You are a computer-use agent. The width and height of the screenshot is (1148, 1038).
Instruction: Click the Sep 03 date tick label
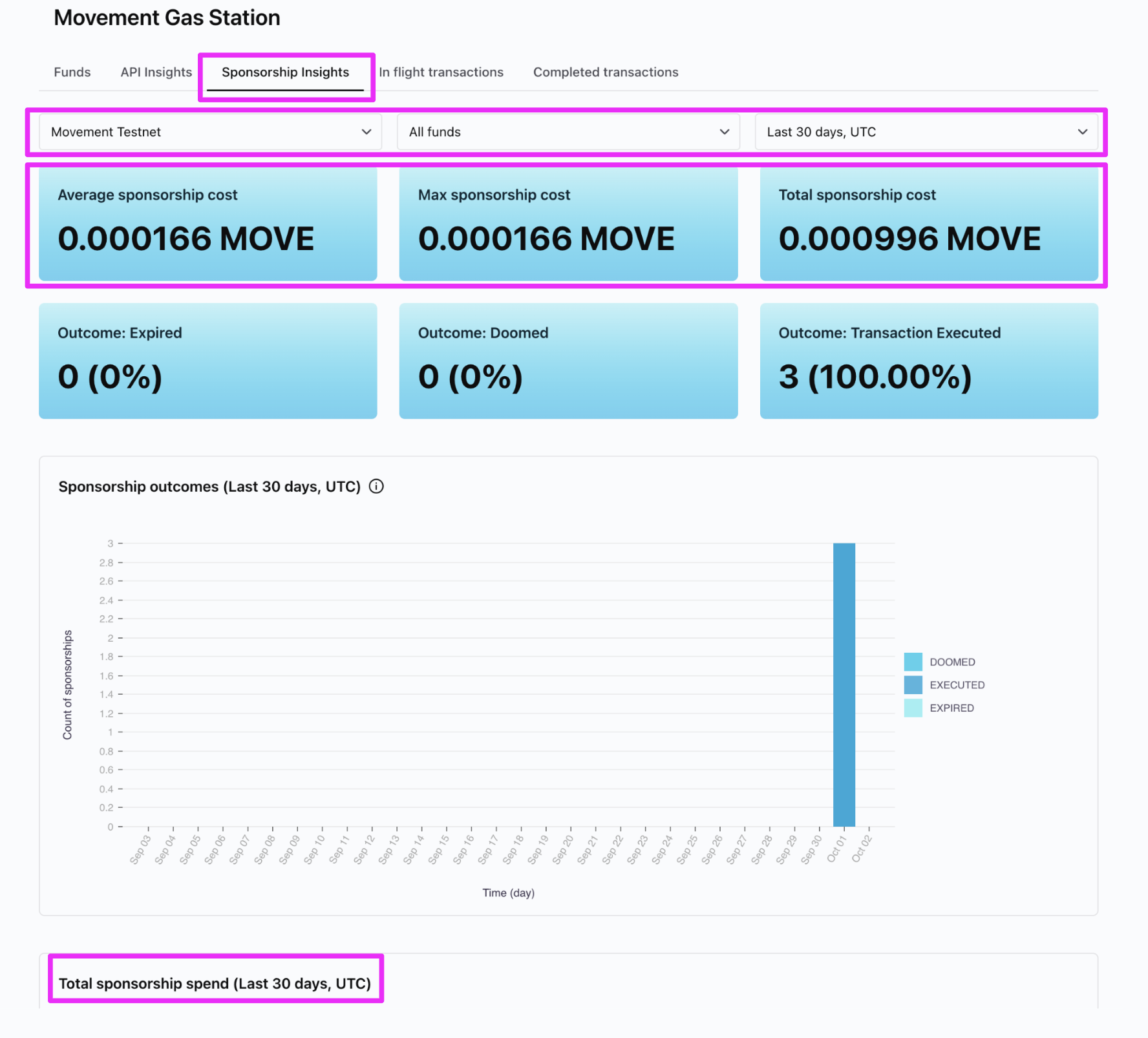pos(140,849)
